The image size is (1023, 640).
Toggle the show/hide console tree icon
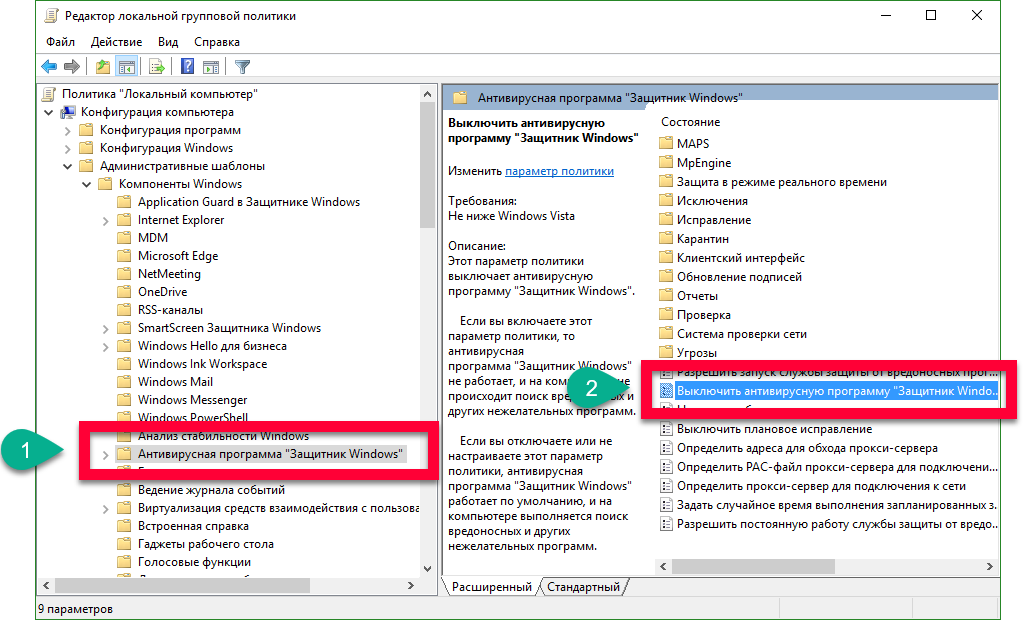[127, 67]
